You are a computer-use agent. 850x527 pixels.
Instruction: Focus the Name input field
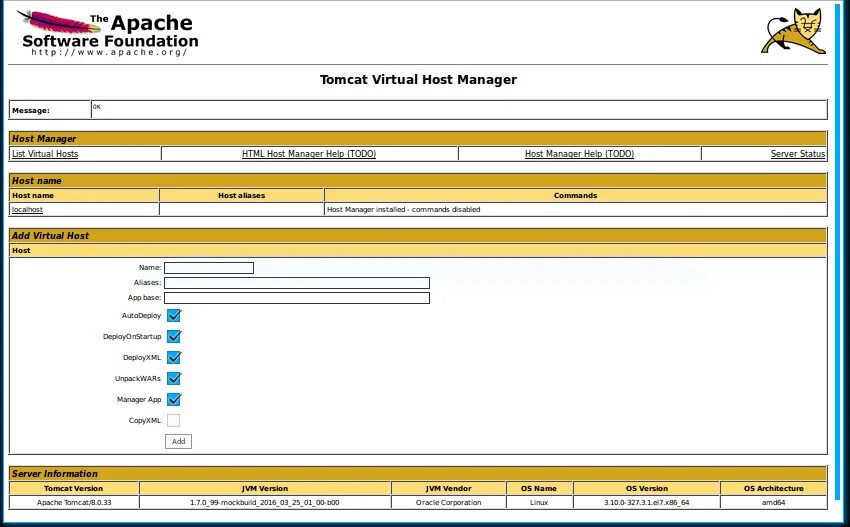click(x=209, y=268)
